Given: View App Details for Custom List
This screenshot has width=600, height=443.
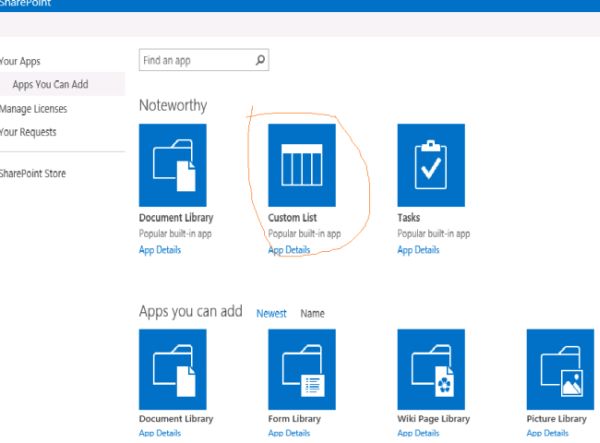Looking at the screenshot, I should [289, 250].
